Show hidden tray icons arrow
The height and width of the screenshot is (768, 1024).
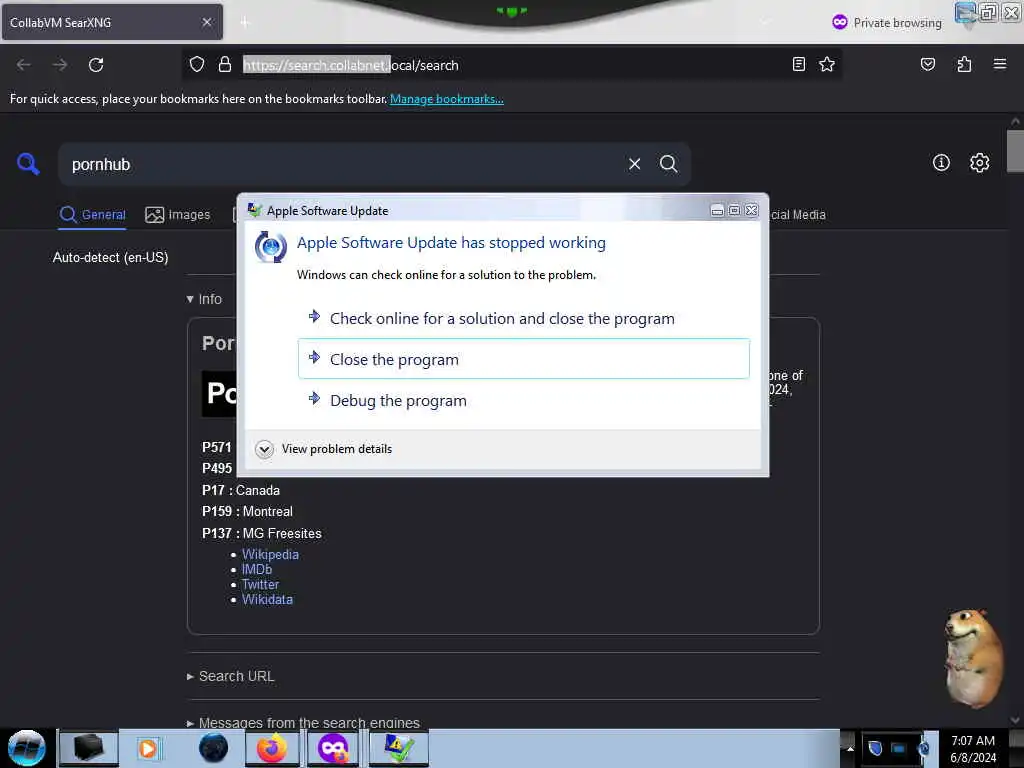(x=850, y=748)
